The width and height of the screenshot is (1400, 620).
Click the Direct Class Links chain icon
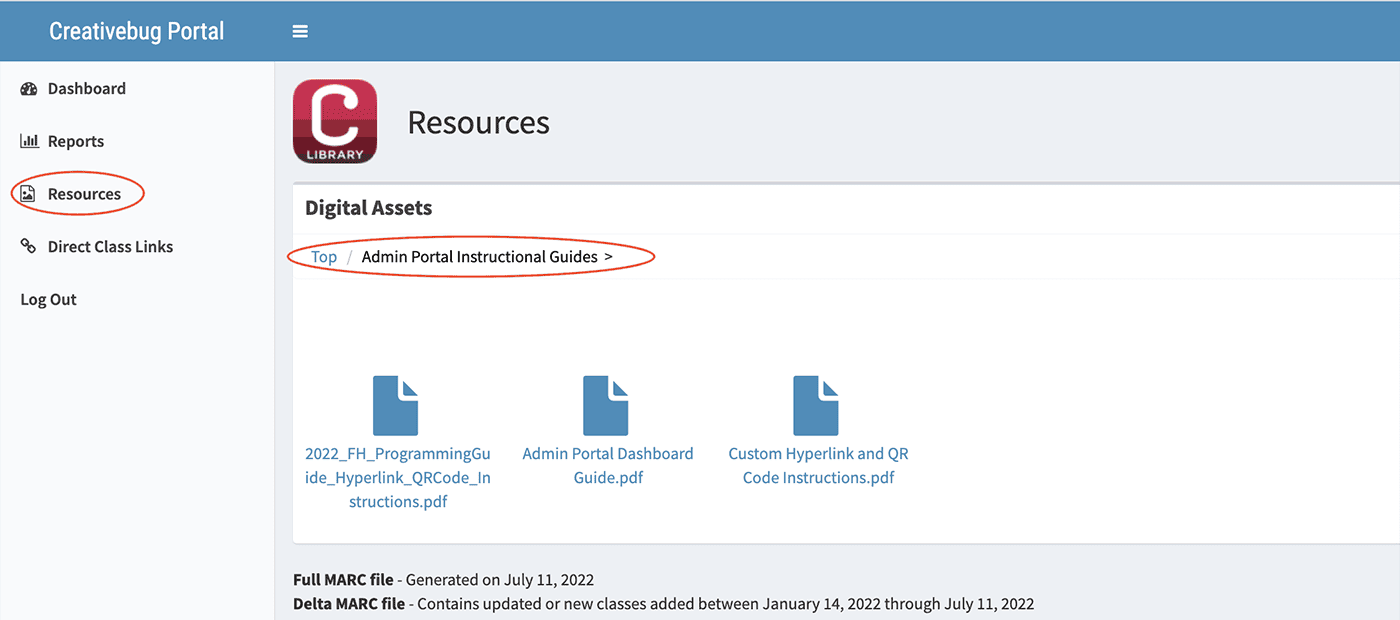click(x=28, y=246)
